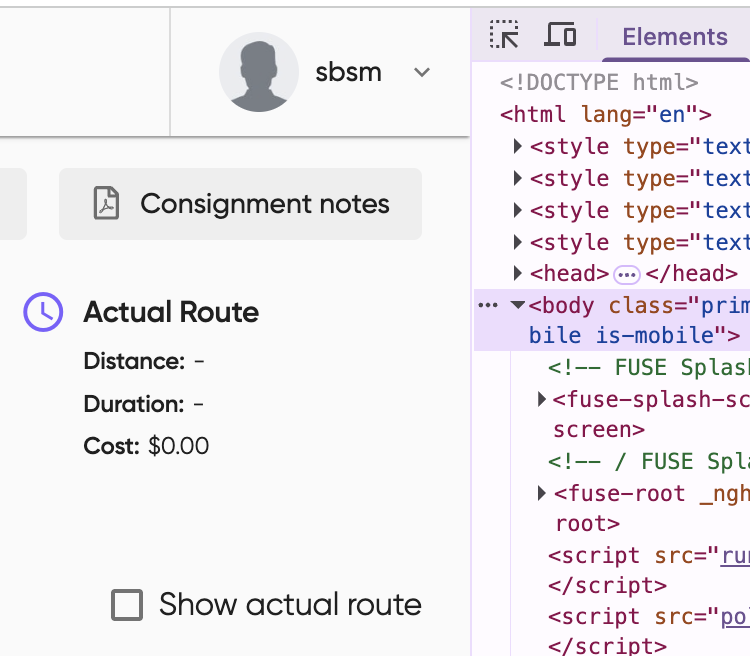
Task: Click the Actual Route clock icon
Action: (x=43, y=312)
